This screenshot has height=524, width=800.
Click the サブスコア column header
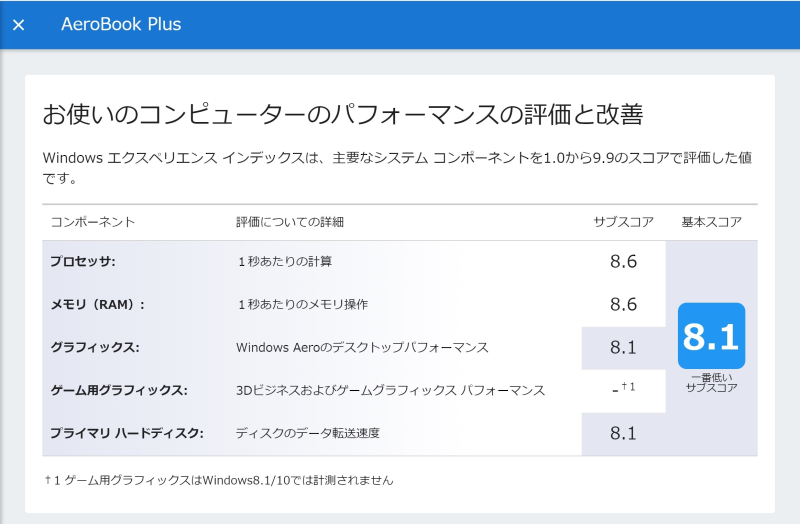(623, 222)
